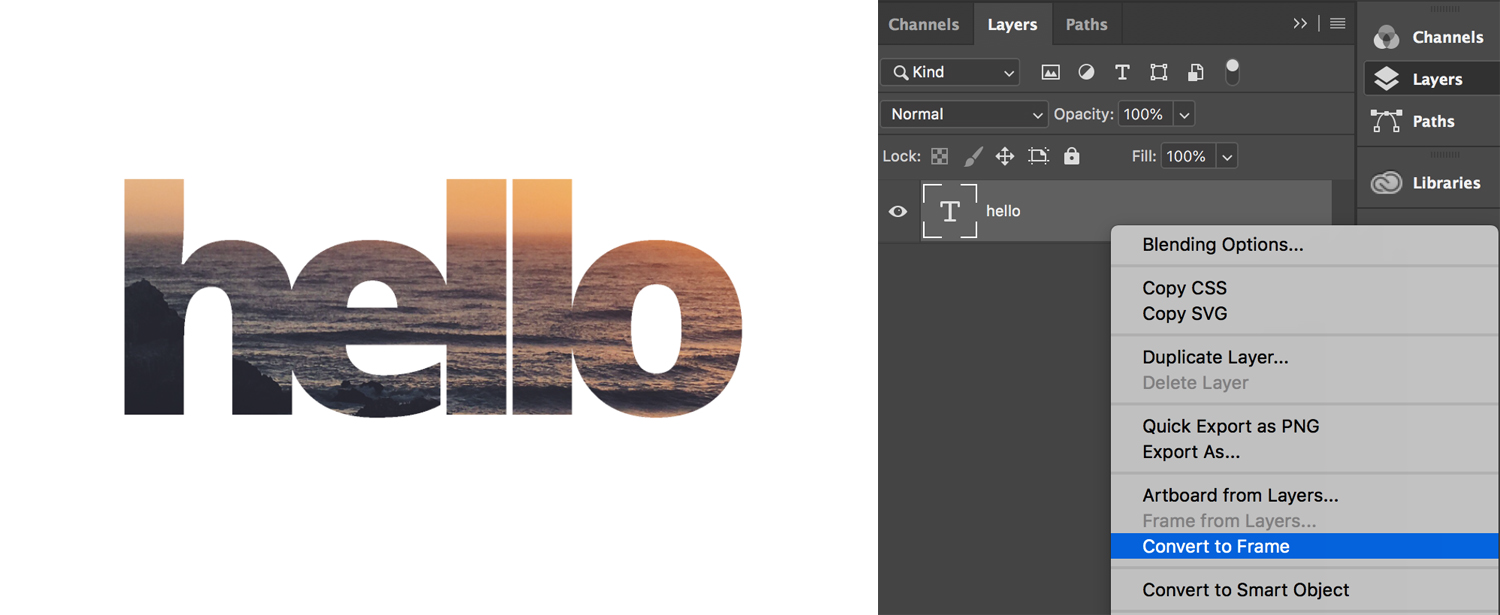Select the hello text layer thumbnail
The image size is (1500, 615).
[949, 211]
